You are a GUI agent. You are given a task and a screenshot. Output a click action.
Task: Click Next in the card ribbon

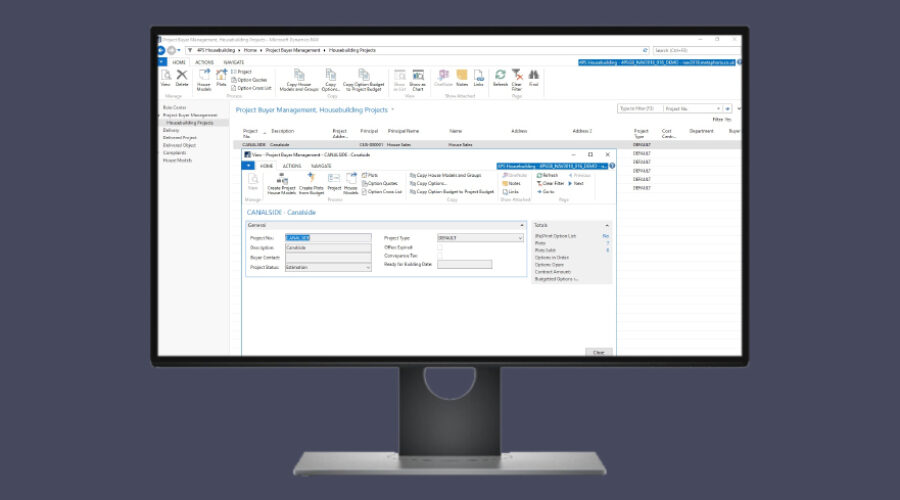[578, 183]
